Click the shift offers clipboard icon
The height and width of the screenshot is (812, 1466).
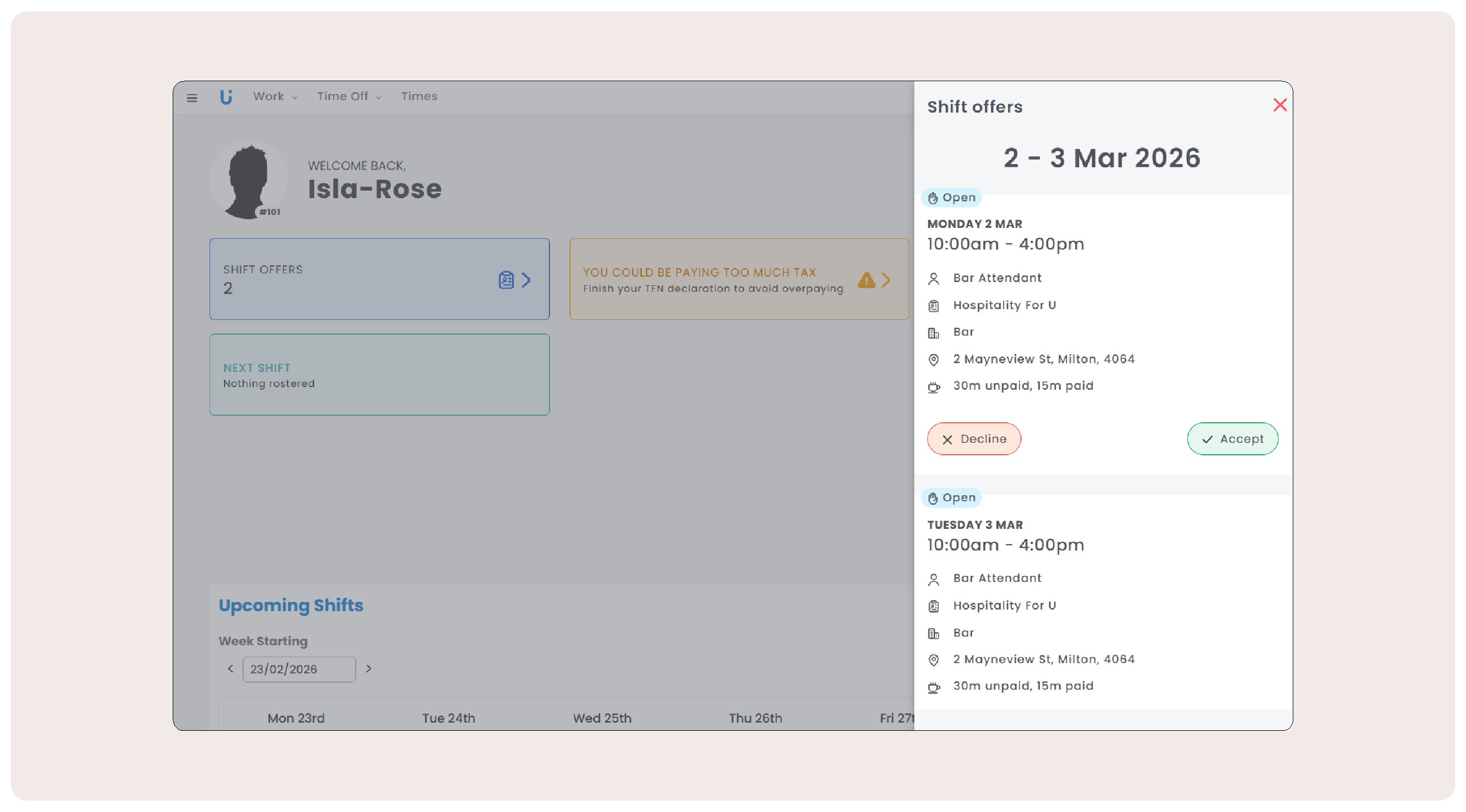(x=506, y=280)
